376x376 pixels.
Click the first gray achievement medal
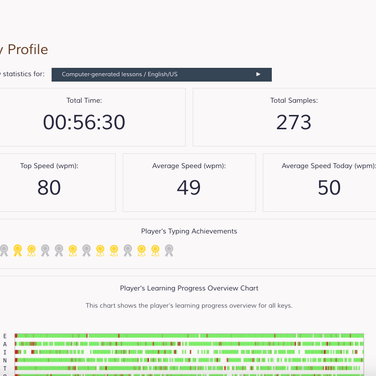pyautogui.click(x=4, y=250)
